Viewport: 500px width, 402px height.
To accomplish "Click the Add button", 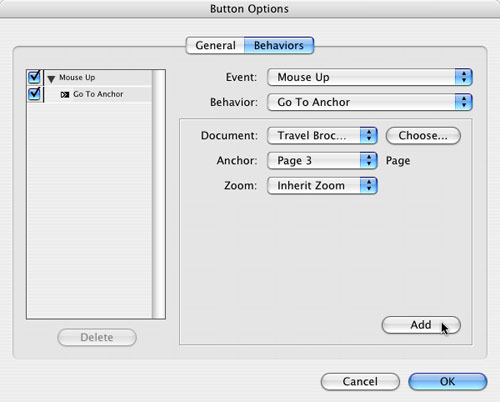I will [x=421, y=325].
